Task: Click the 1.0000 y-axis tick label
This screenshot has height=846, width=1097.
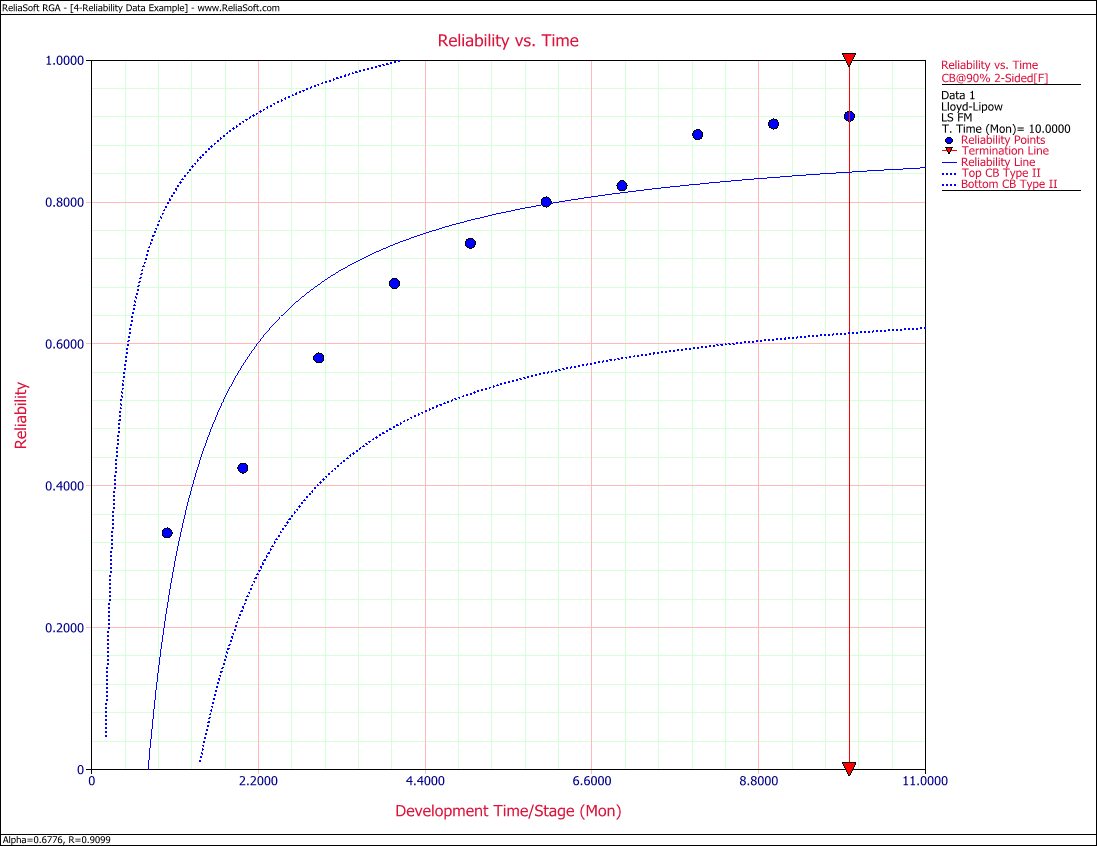Action: coord(65,60)
